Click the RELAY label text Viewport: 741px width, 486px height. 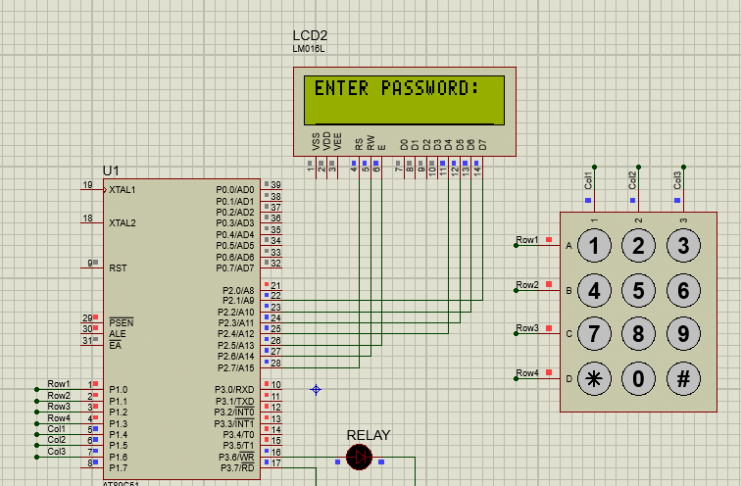(x=368, y=435)
